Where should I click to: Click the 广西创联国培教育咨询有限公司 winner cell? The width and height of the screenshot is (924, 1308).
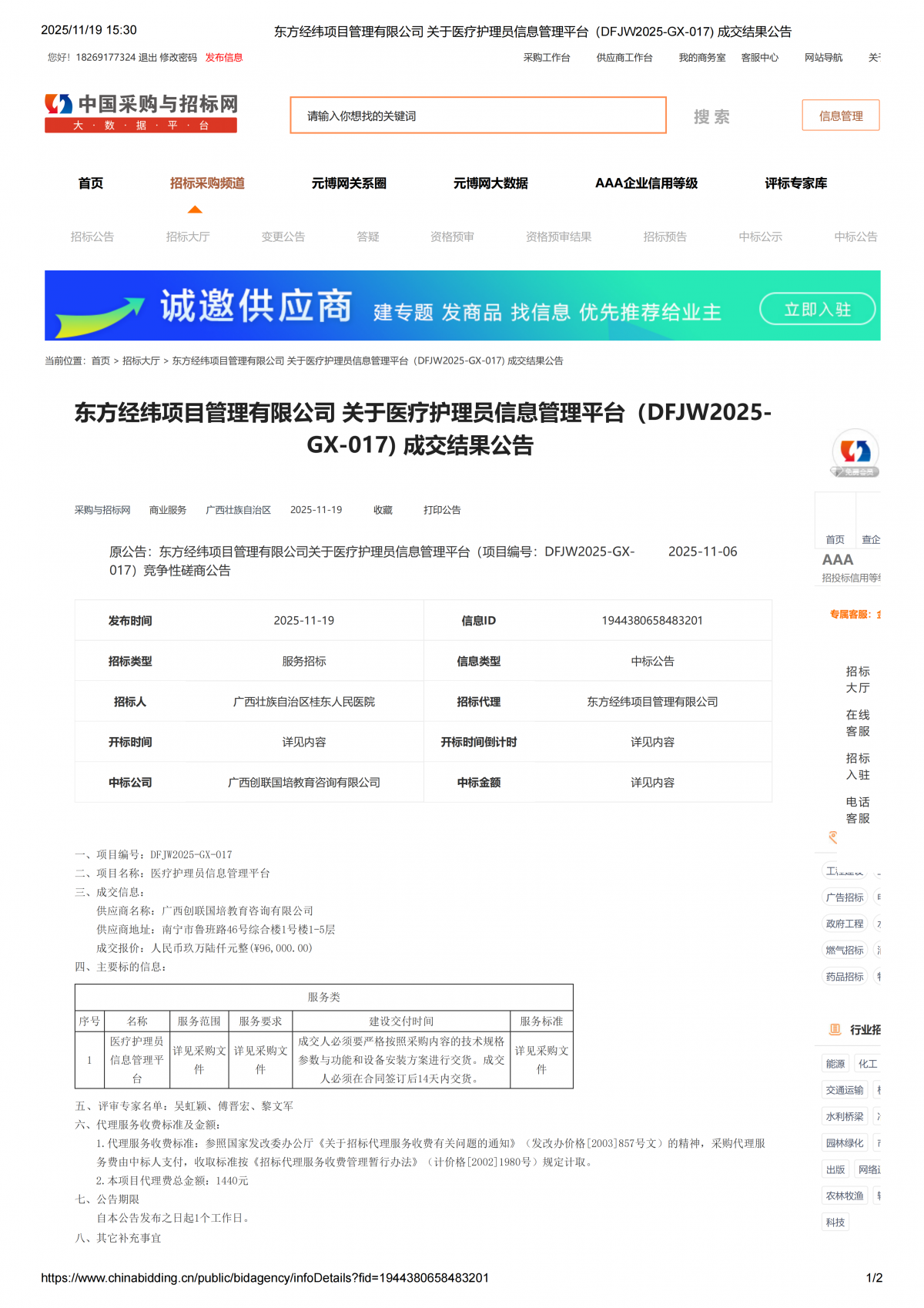pyautogui.click(x=304, y=783)
